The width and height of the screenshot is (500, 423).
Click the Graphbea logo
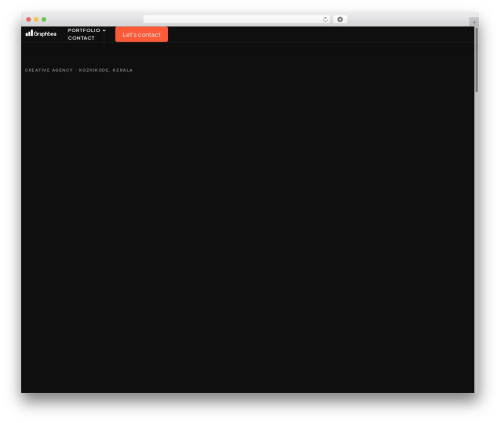41,33
